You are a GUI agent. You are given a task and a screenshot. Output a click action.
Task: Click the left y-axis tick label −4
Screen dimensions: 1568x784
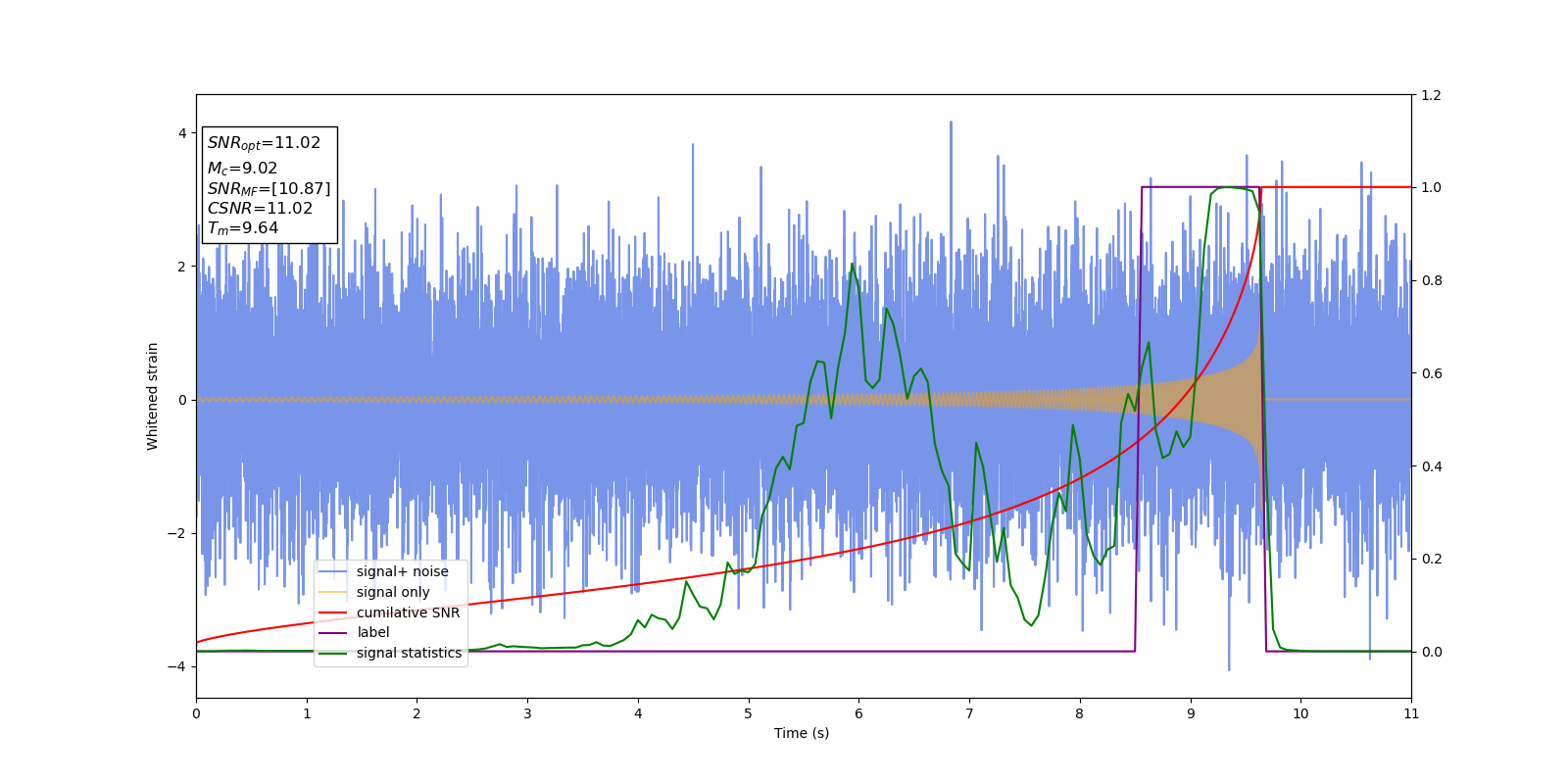(176, 666)
